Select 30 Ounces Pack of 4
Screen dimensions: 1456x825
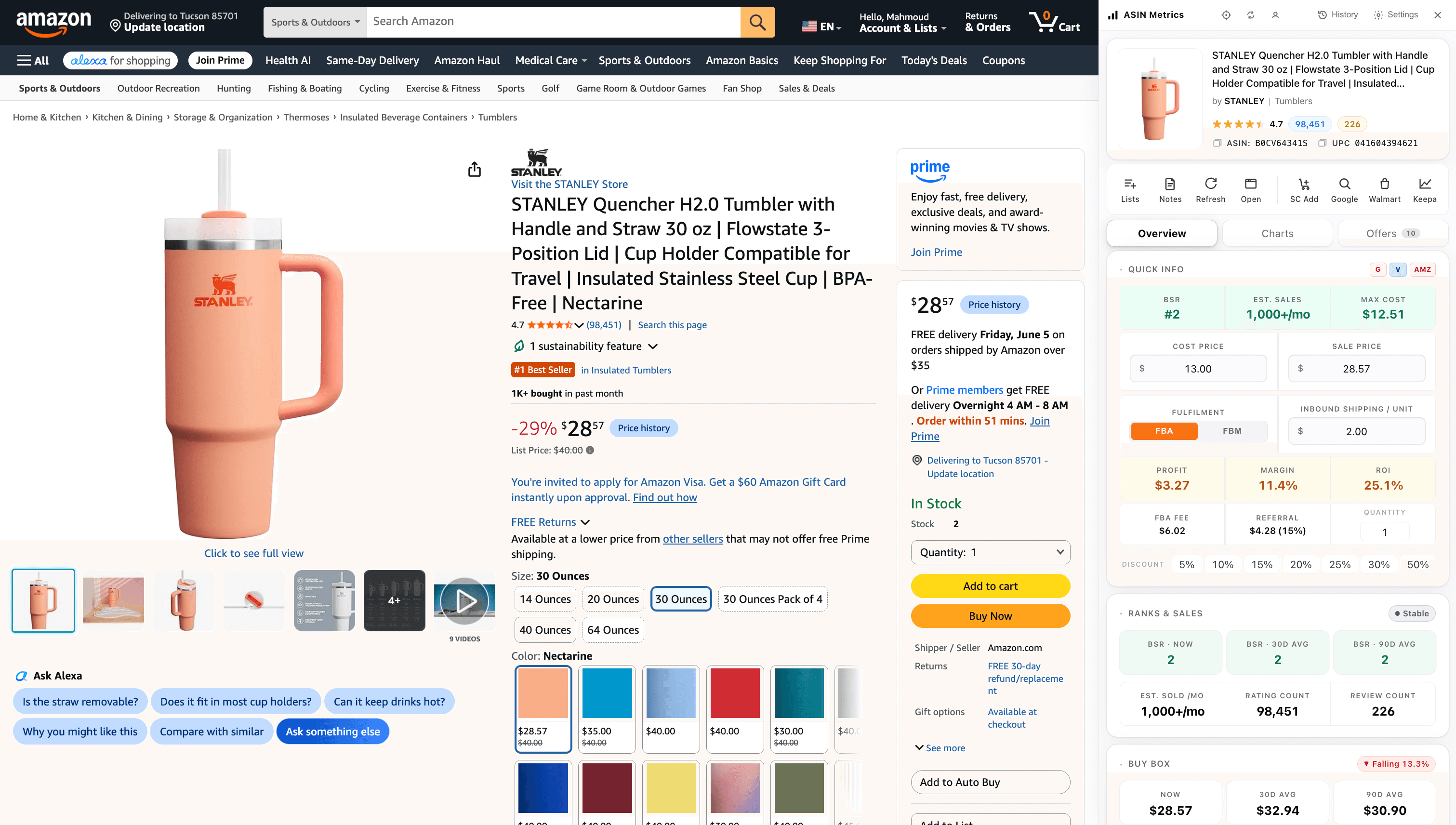[773, 599]
